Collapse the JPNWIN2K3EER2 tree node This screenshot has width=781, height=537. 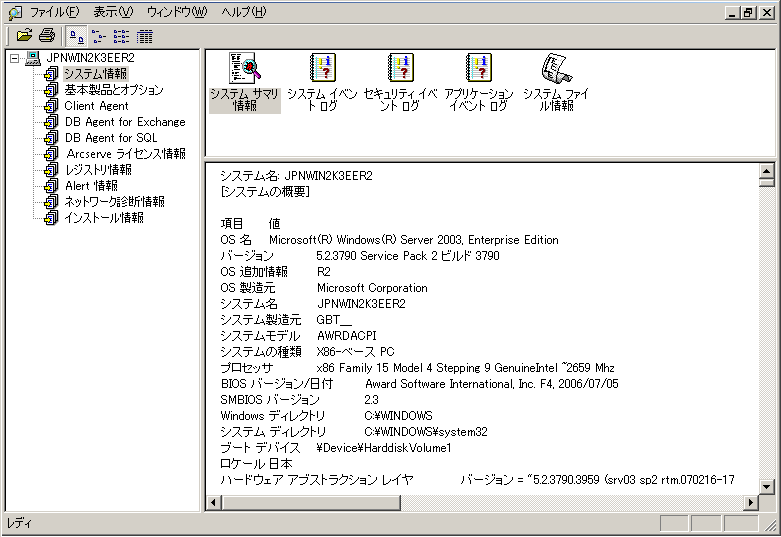[14, 58]
